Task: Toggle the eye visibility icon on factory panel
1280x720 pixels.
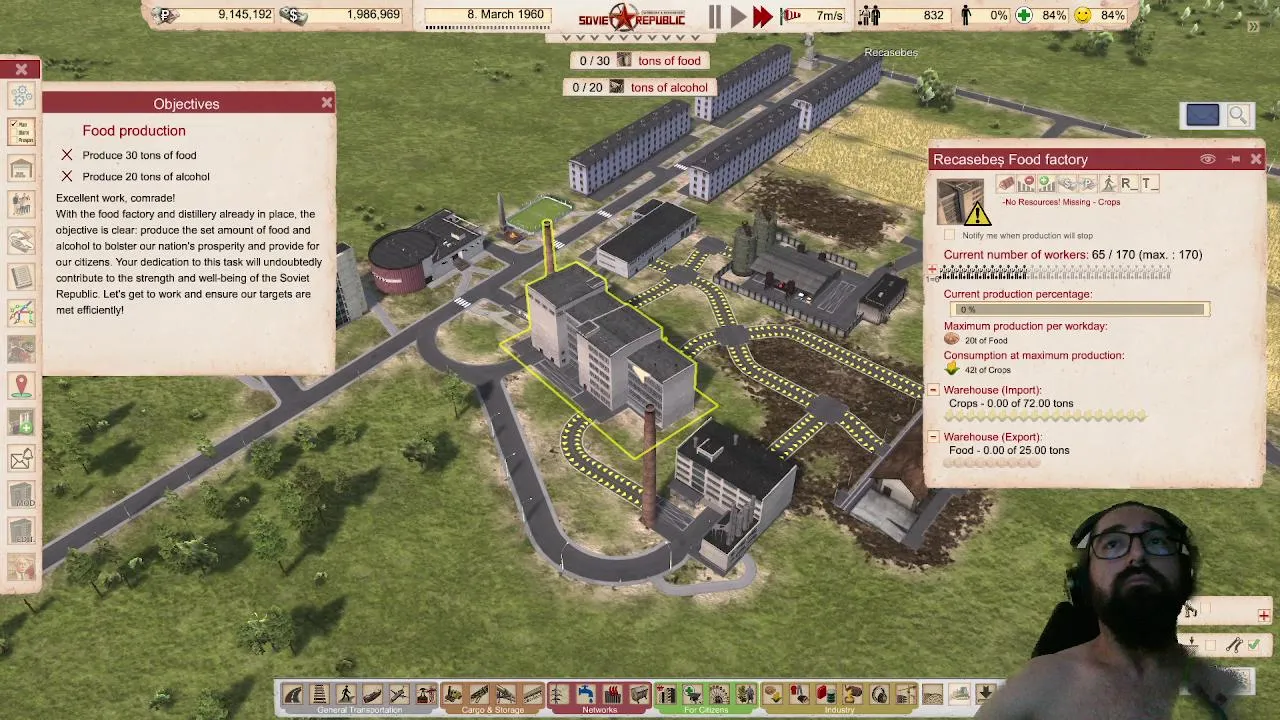Action: (1208, 159)
